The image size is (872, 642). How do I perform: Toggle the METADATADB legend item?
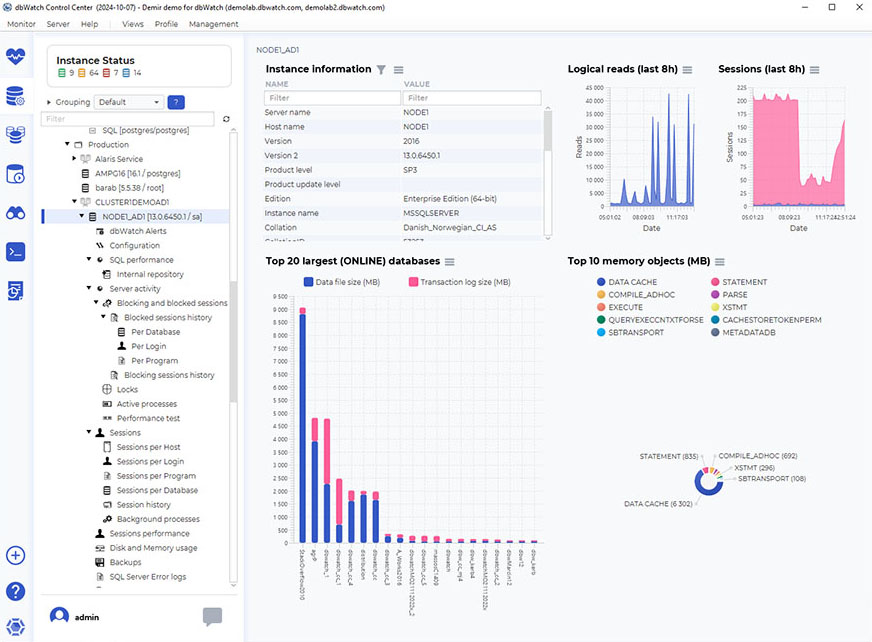point(743,333)
